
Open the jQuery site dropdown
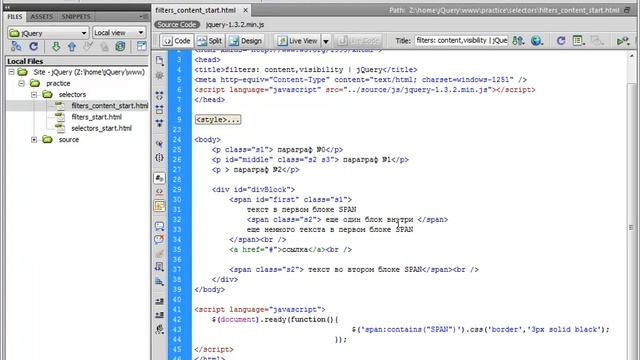[48, 33]
